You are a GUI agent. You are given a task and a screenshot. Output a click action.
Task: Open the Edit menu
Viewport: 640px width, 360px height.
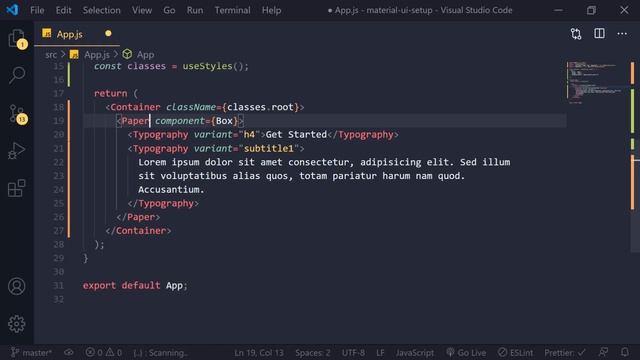click(63, 10)
